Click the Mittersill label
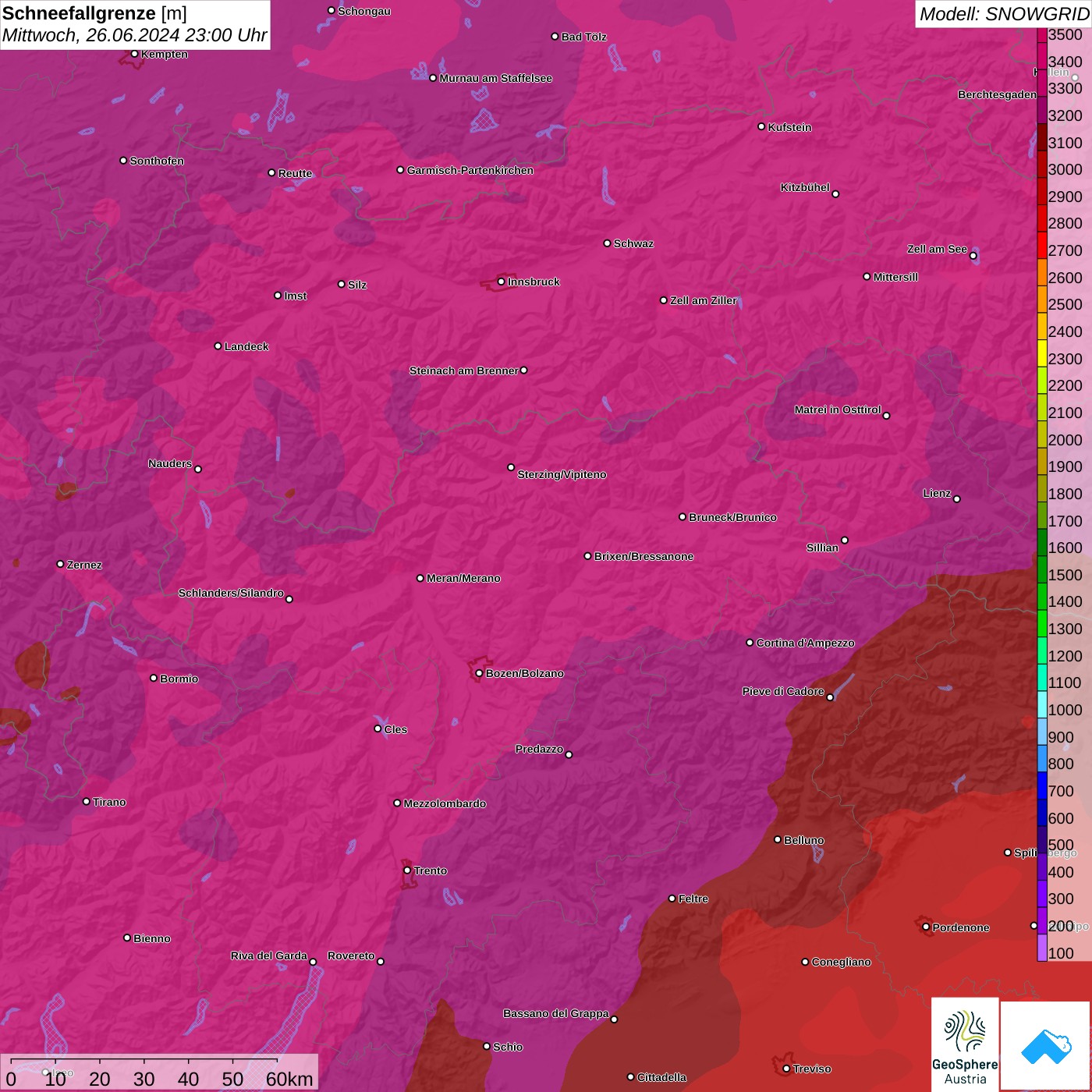The width and height of the screenshot is (1092, 1092). [896, 277]
